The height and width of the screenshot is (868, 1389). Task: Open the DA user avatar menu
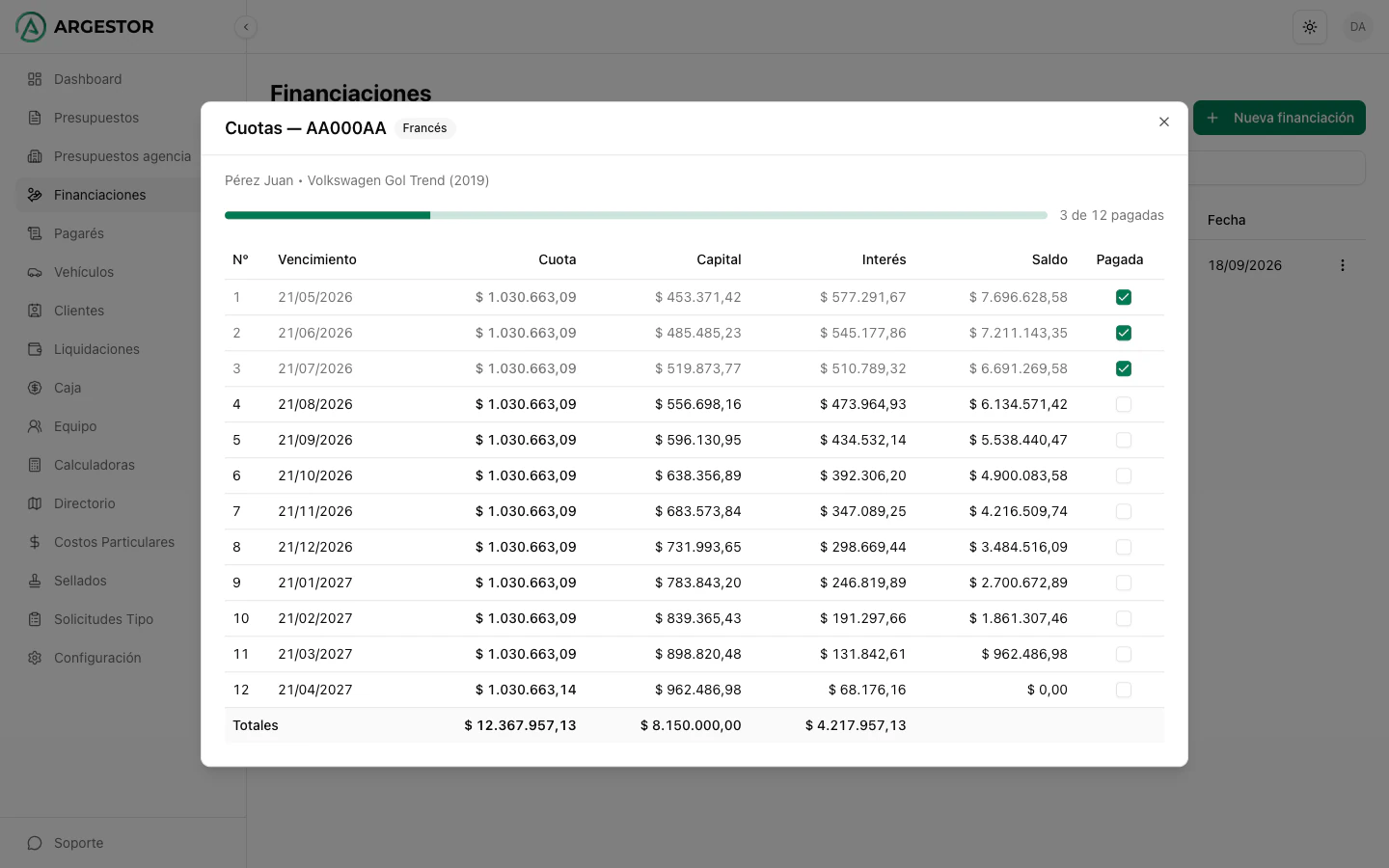coord(1358,27)
